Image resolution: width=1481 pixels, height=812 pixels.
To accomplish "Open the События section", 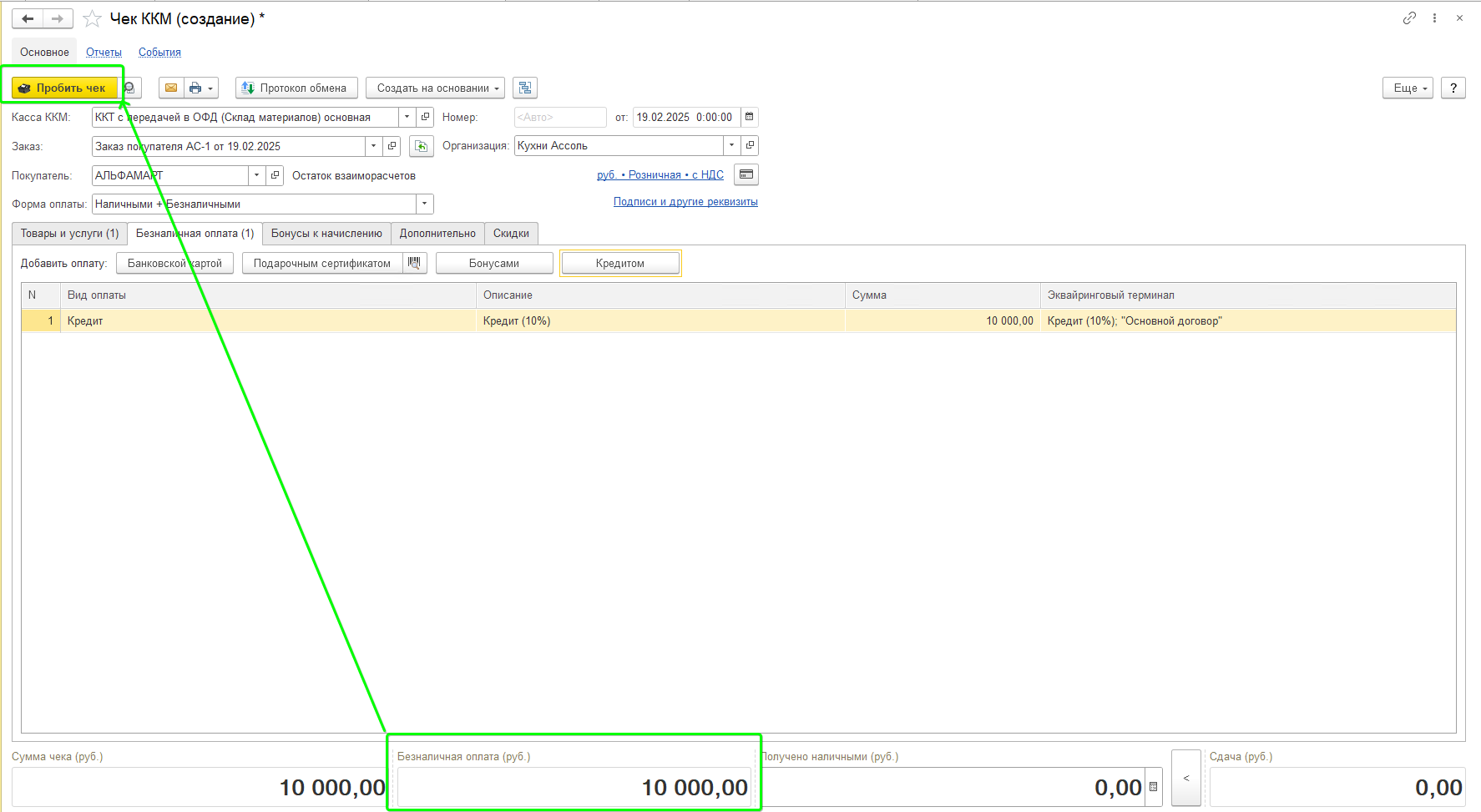I will [159, 52].
